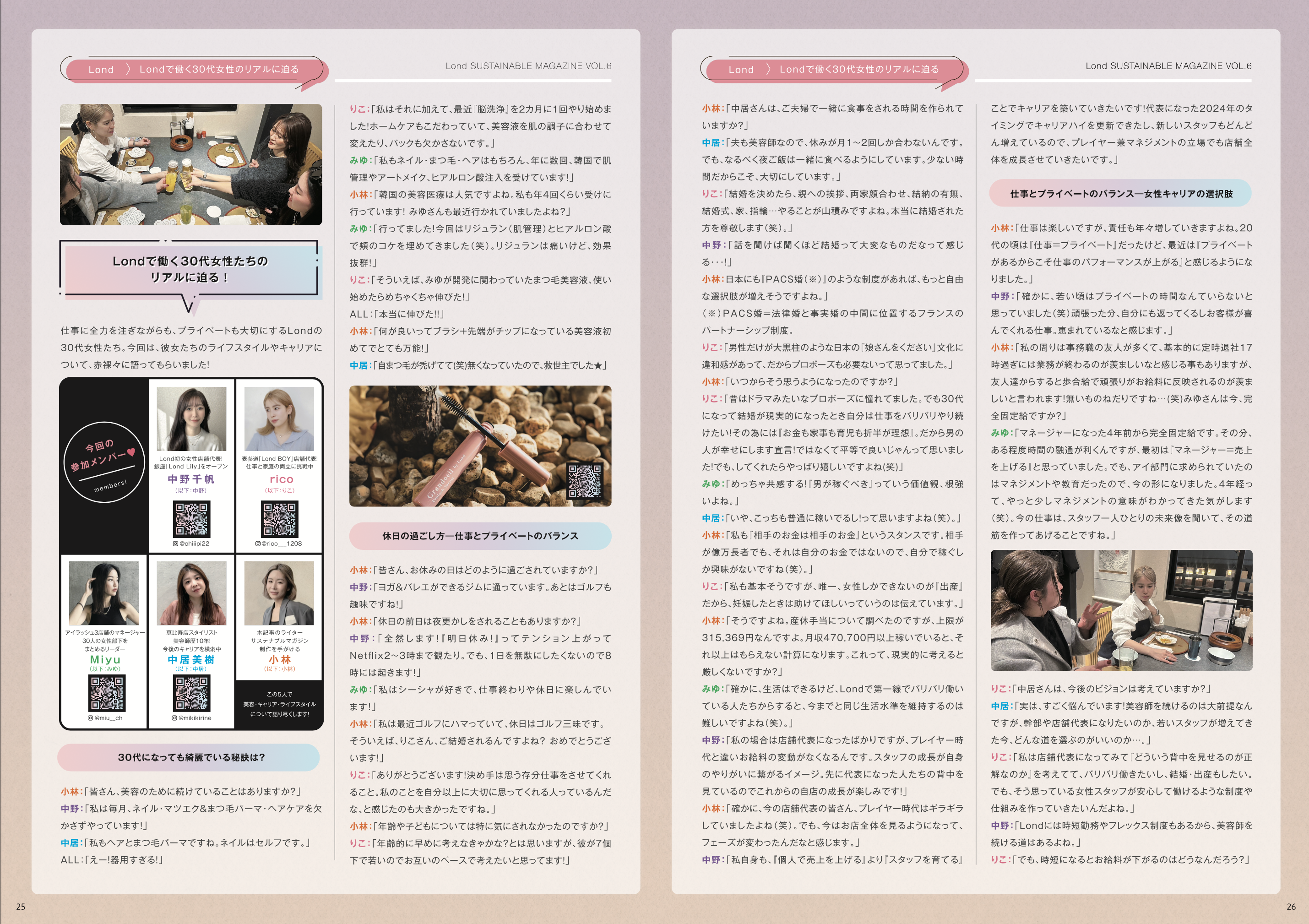Screen dimensions: 1309x924
Task: Click the caption 本記事のライター
Action: [x=279, y=633]
